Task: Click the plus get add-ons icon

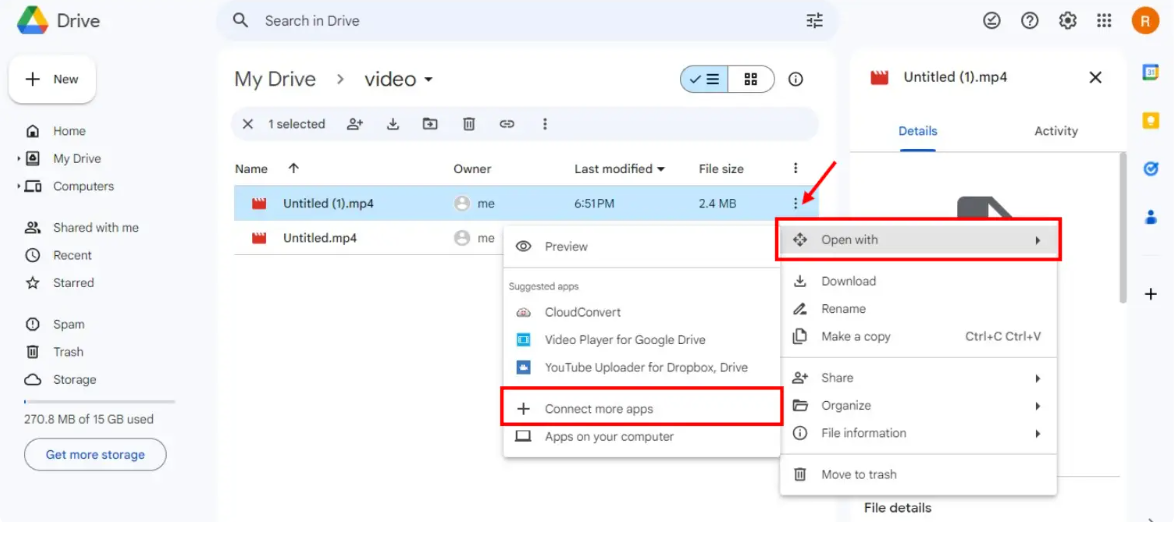Action: coord(1151,294)
